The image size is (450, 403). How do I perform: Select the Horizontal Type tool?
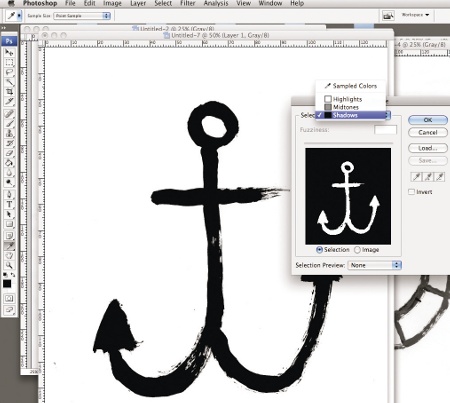9,204
